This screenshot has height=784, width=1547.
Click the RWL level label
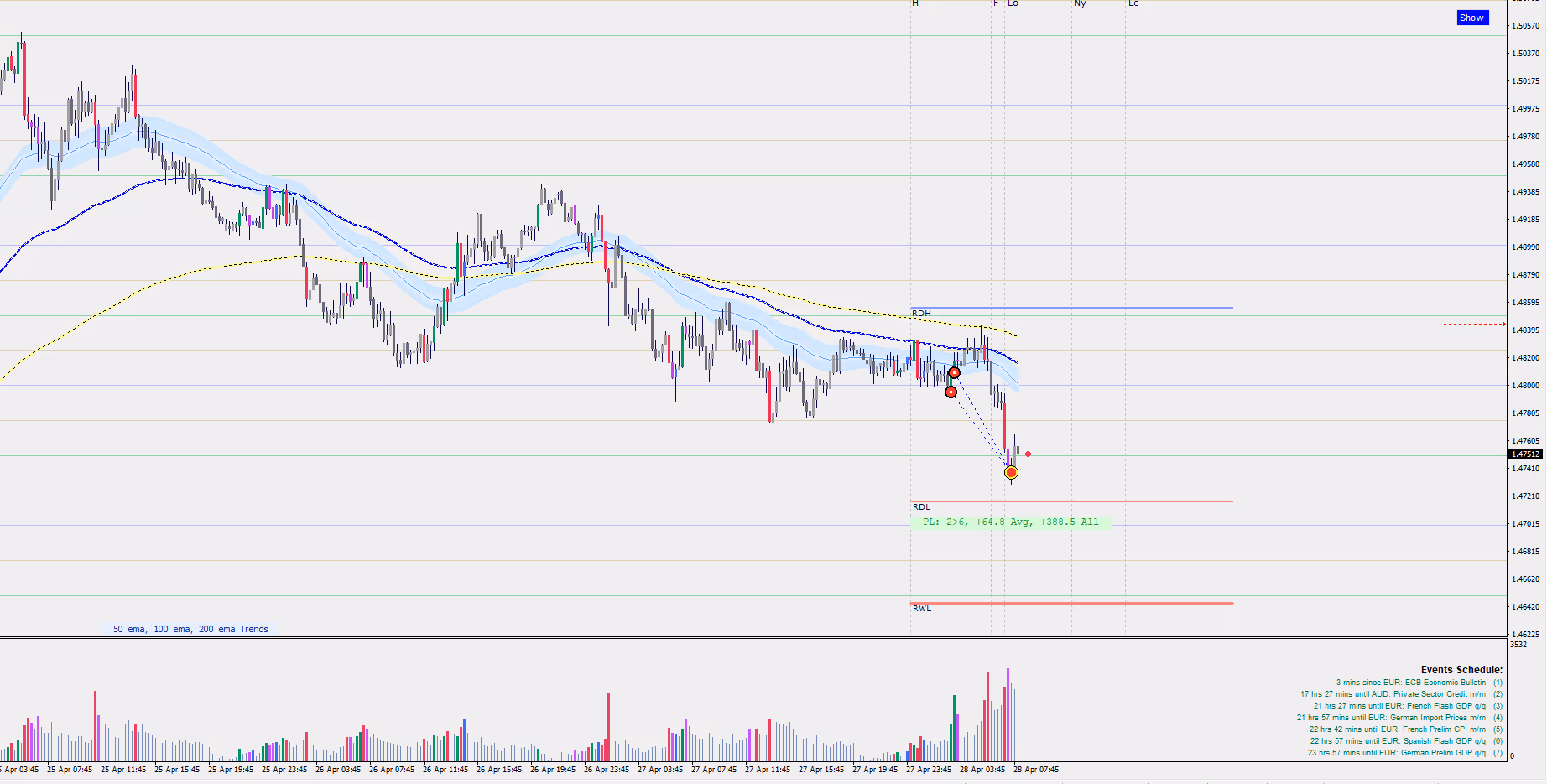click(922, 608)
